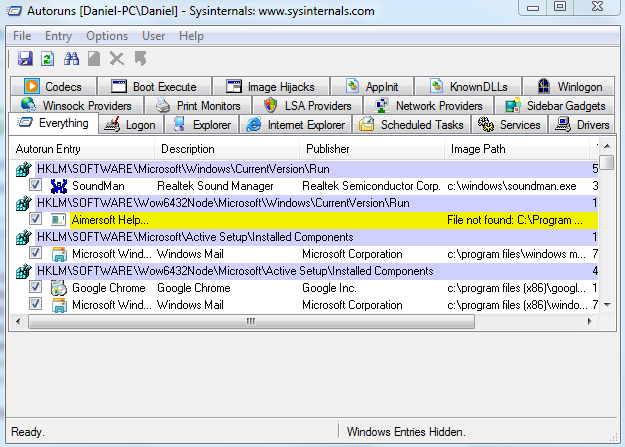This screenshot has height=447, width=625.
Task: Click the Properties page toolbar icon
Action: [94, 59]
